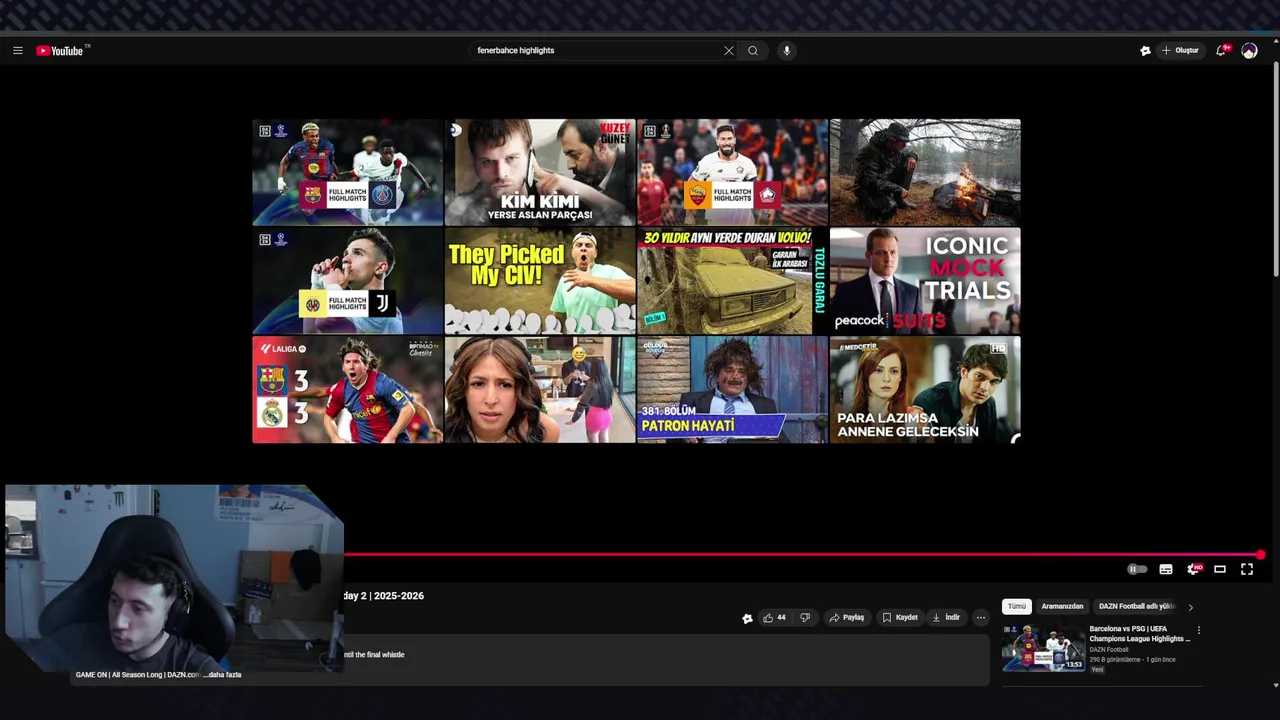Click the red video progress bar

pyautogui.click(x=800, y=555)
